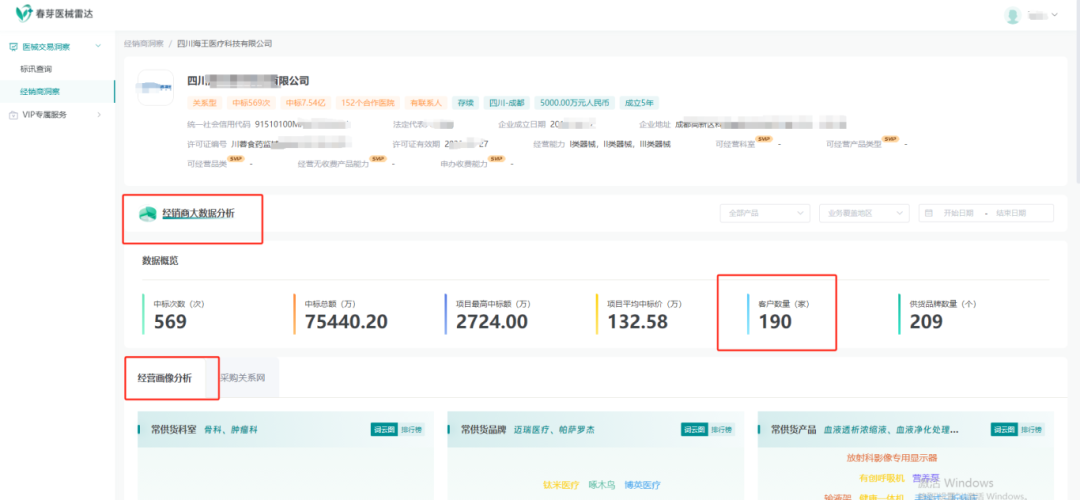1080x500 pixels.
Task: Click SVIP badge next to 可经营品类
Action: pos(236,159)
